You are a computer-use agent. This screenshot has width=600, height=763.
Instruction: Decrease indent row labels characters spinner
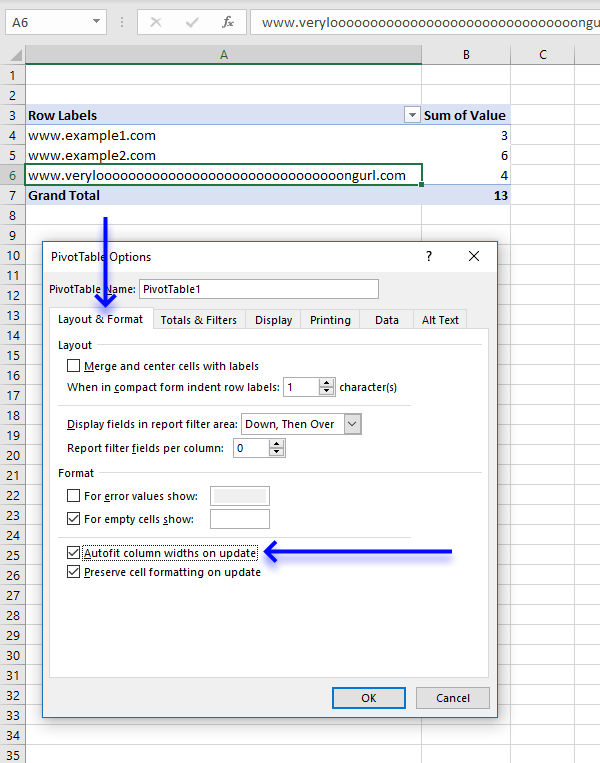coord(327,391)
